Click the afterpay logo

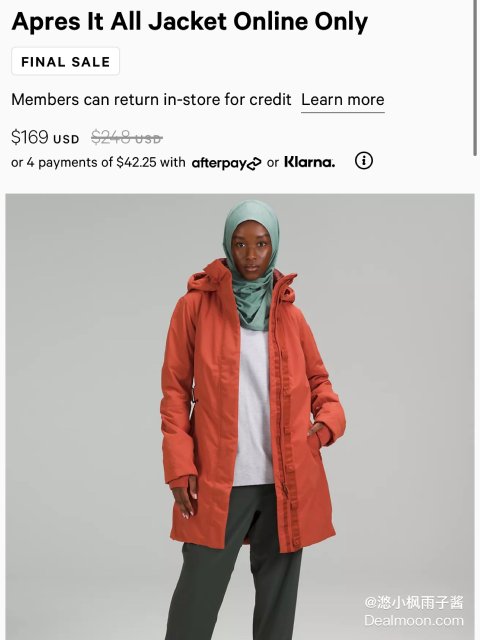(x=226, y=163)
